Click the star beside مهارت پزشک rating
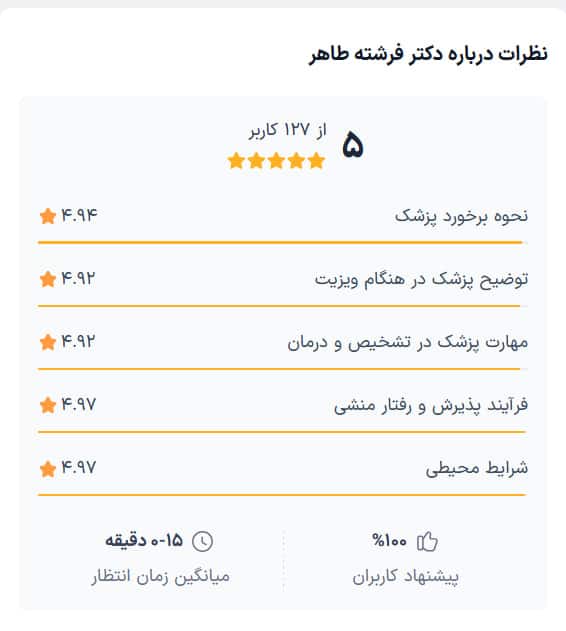 click(48, 342)
